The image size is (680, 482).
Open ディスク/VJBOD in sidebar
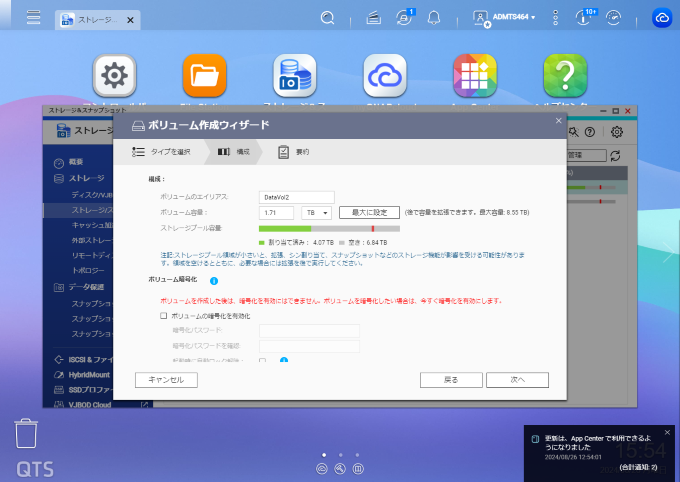[x=92, y=195]
